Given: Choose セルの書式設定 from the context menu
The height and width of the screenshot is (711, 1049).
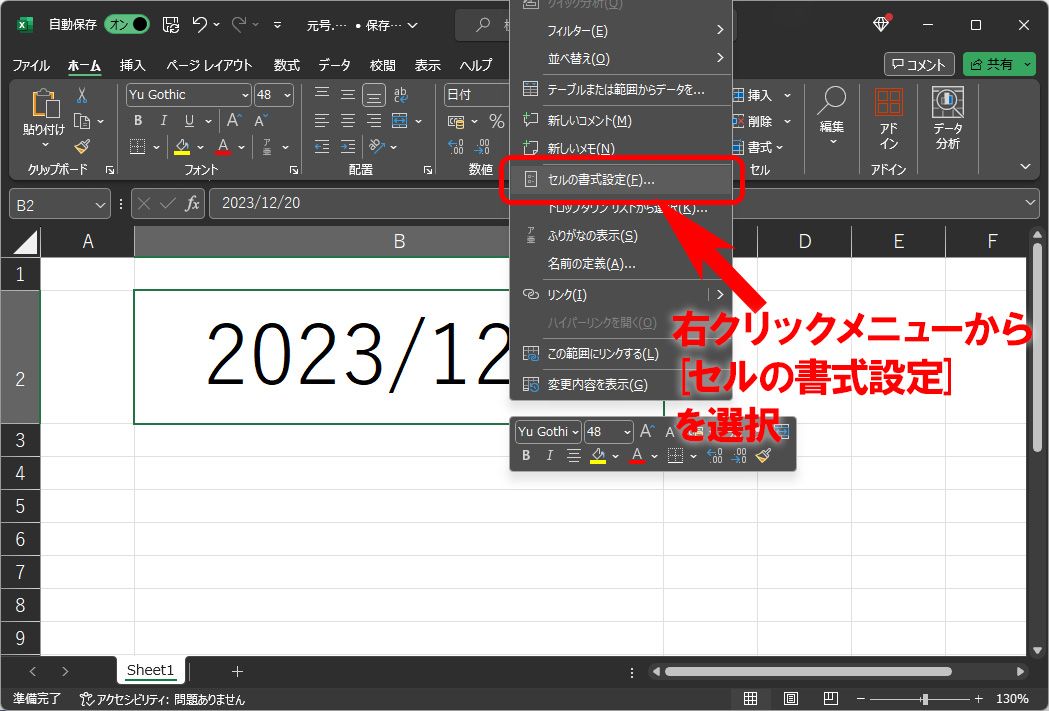Looking at the screenshot, I should click(x=601, y=181).
